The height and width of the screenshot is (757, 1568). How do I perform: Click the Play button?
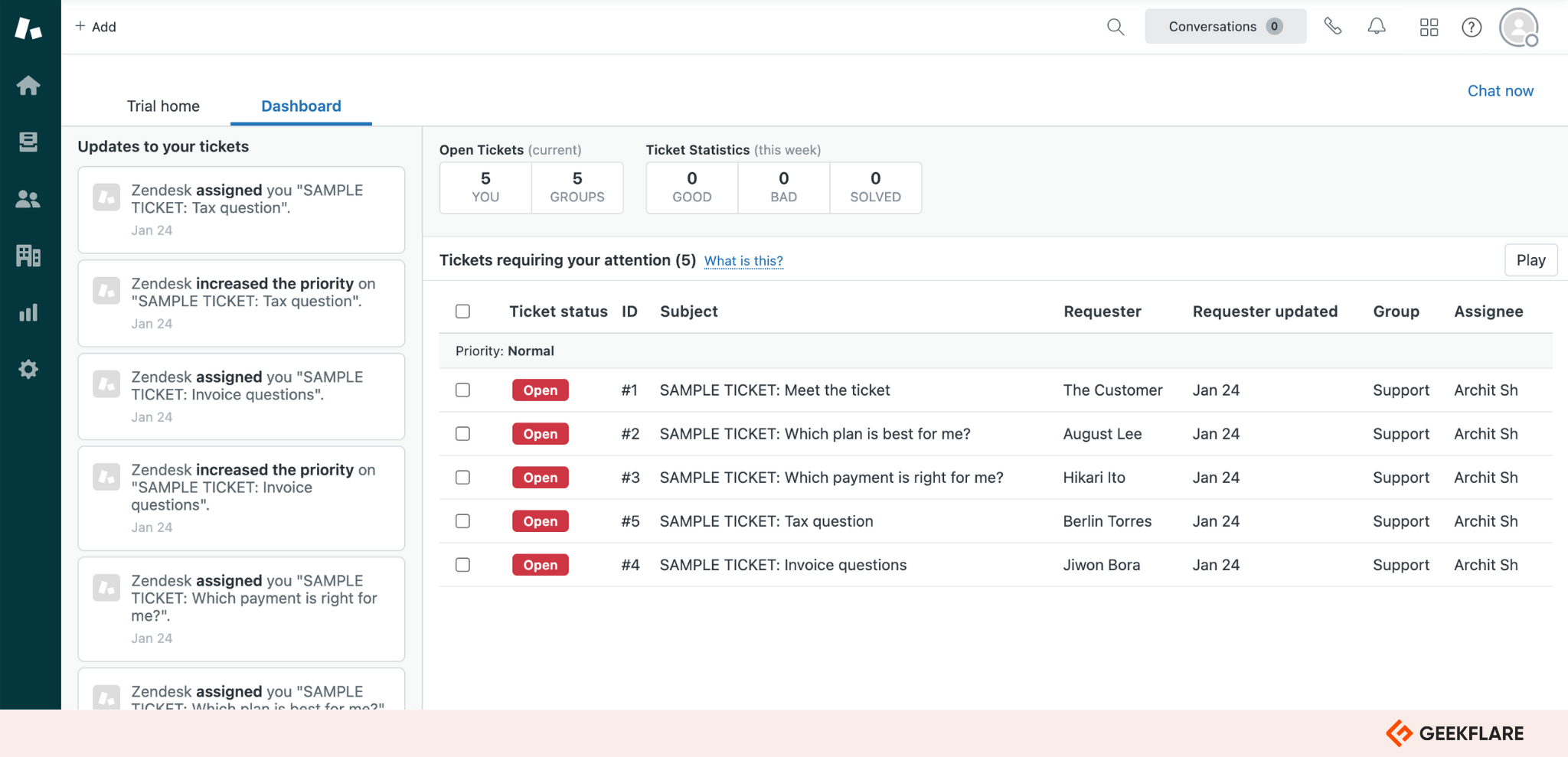click(x=1530, y=260)
